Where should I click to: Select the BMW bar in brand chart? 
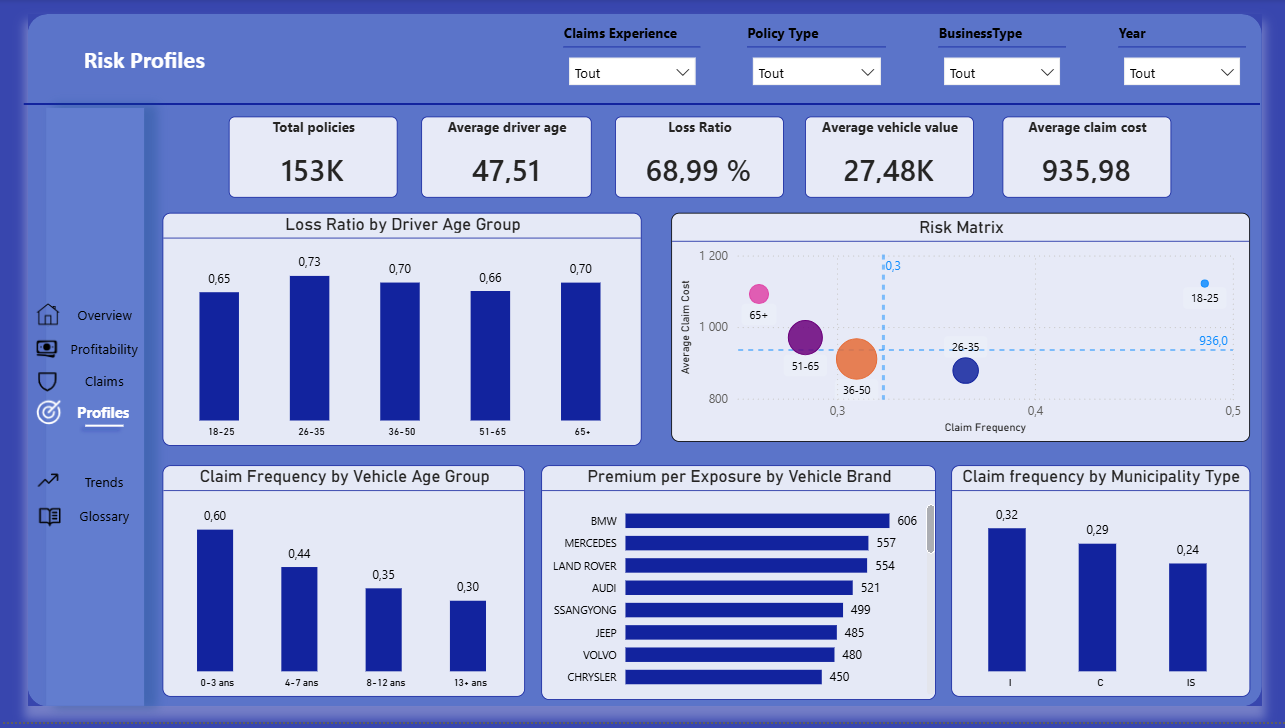click(757, 520)
